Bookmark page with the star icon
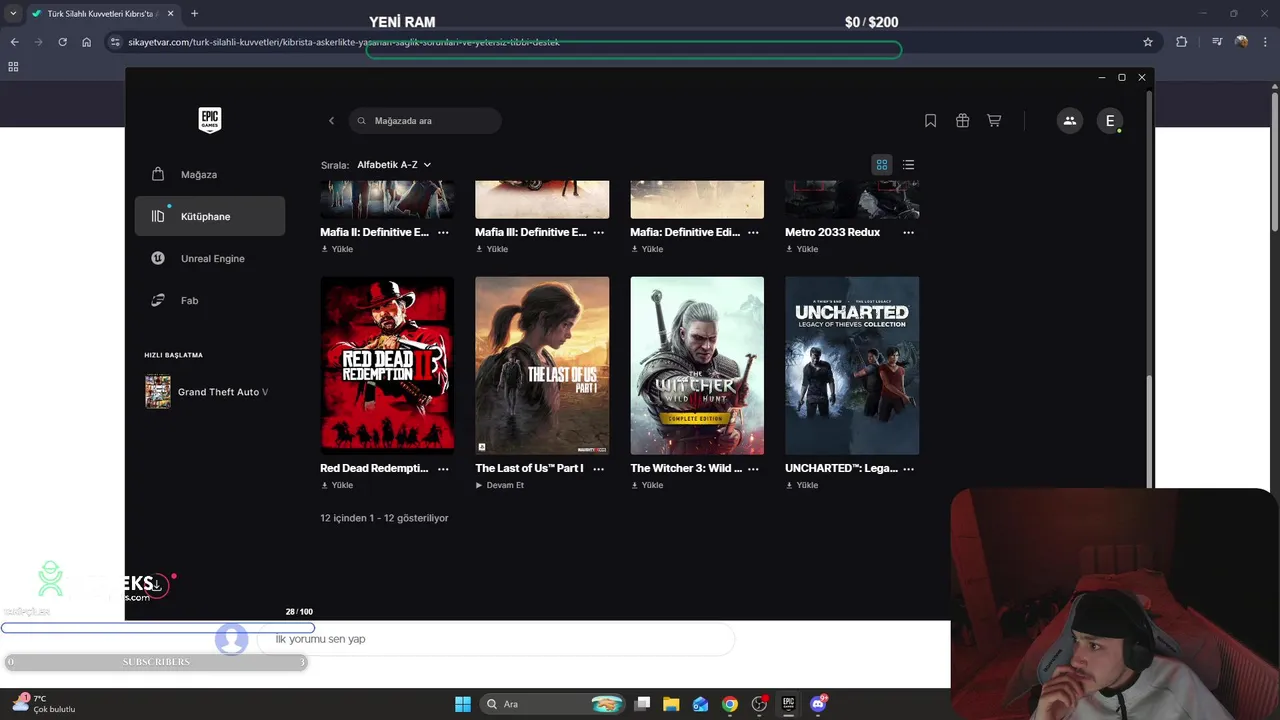This screenshot has height=720, width=1280. [1148, 42]
